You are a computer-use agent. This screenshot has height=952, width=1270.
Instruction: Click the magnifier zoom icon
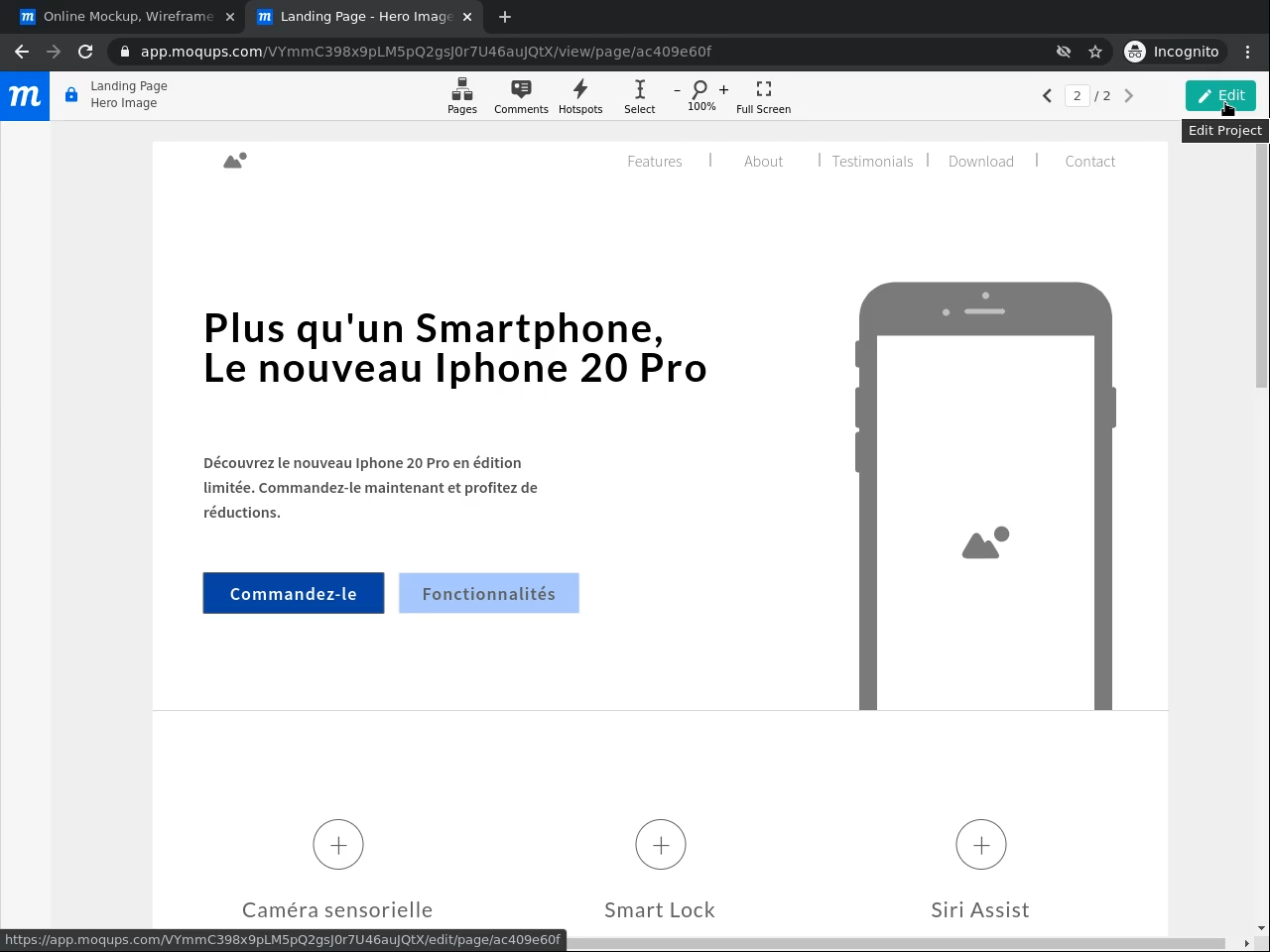tap(700, 89)
